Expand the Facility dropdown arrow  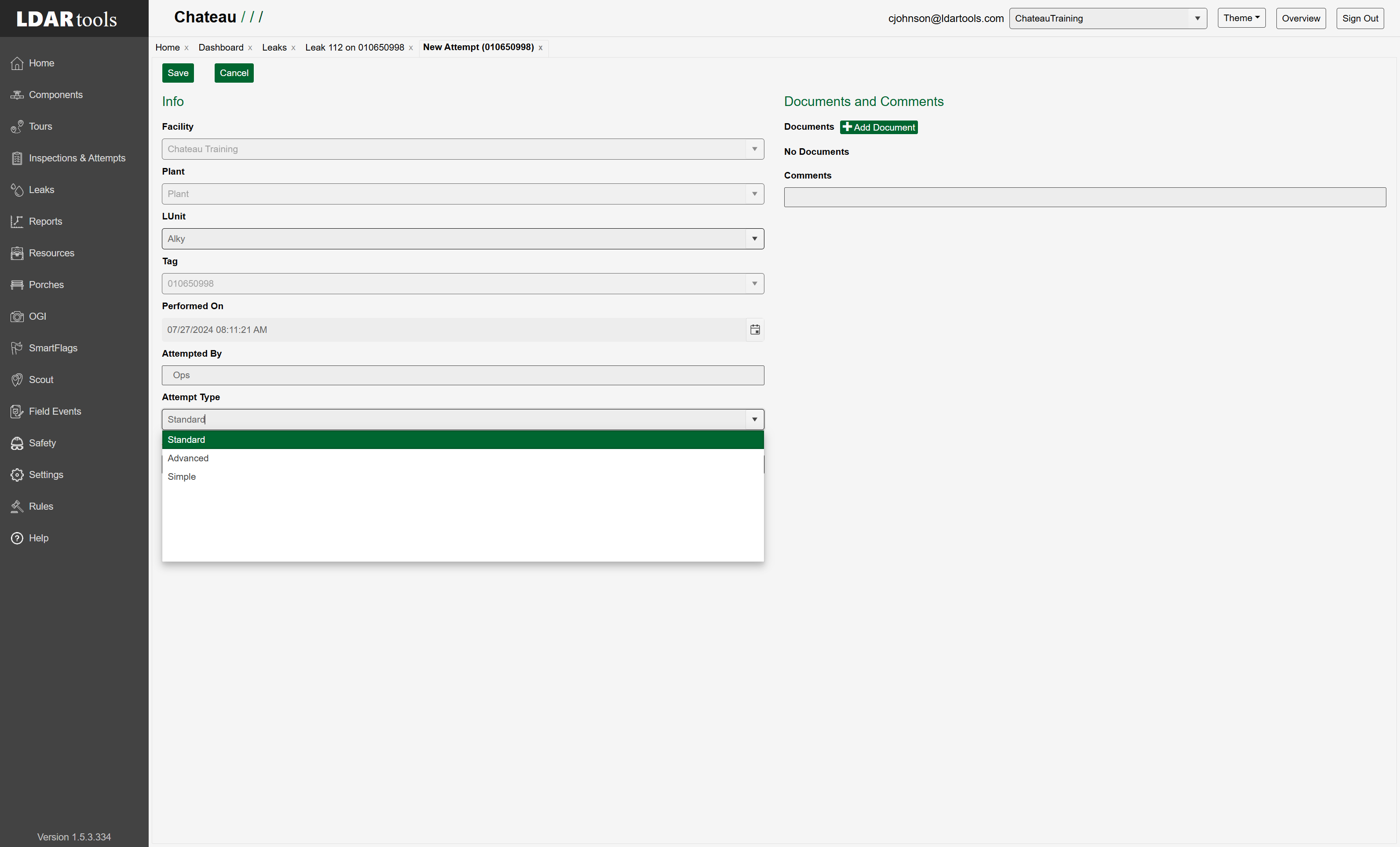pos(755,149)
